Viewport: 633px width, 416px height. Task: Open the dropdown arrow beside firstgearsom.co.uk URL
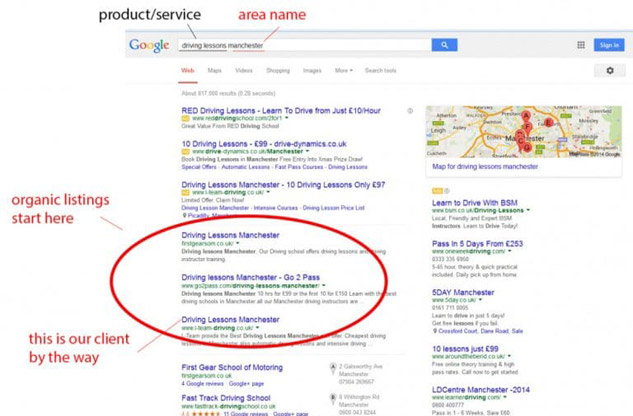239,243
